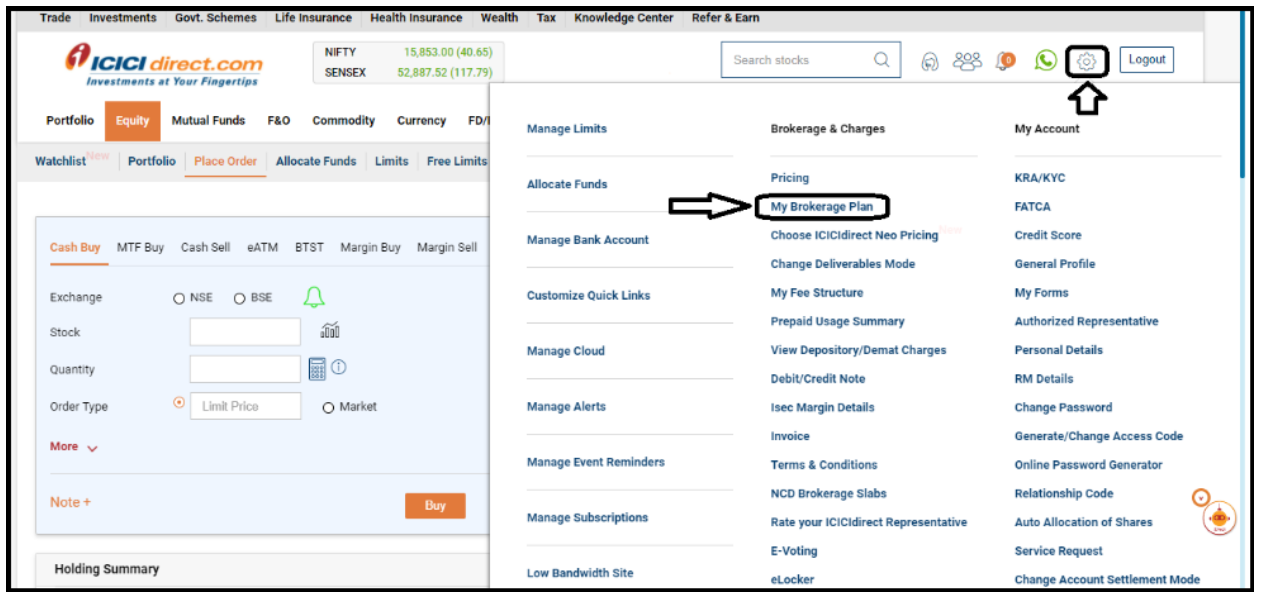Expand the More options chevron
This screenshot has width=1262, height=598.
tap(92, 448)
